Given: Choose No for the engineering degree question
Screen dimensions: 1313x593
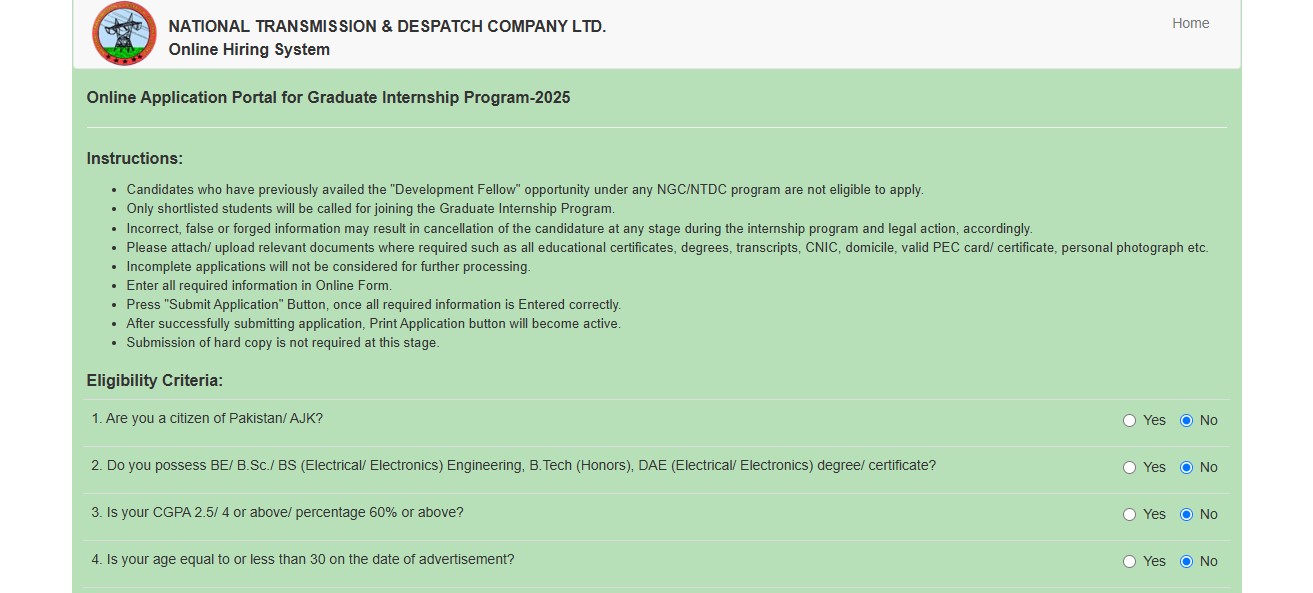Looking at the screenshot, I should pos(1186,468).
